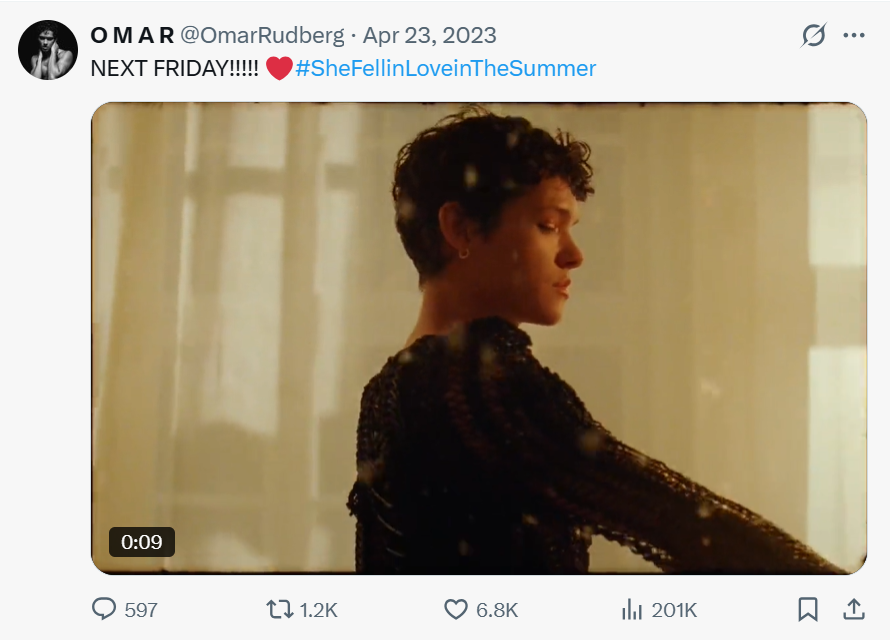
Task: Like the post with the heart icon
Action: pyautogui.click(x=456, y=609)
